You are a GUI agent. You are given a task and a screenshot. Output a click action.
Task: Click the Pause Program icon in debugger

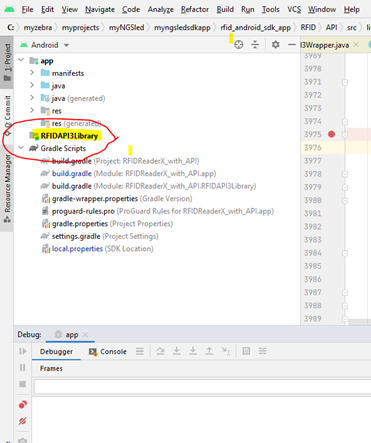[x=22, y=367]
